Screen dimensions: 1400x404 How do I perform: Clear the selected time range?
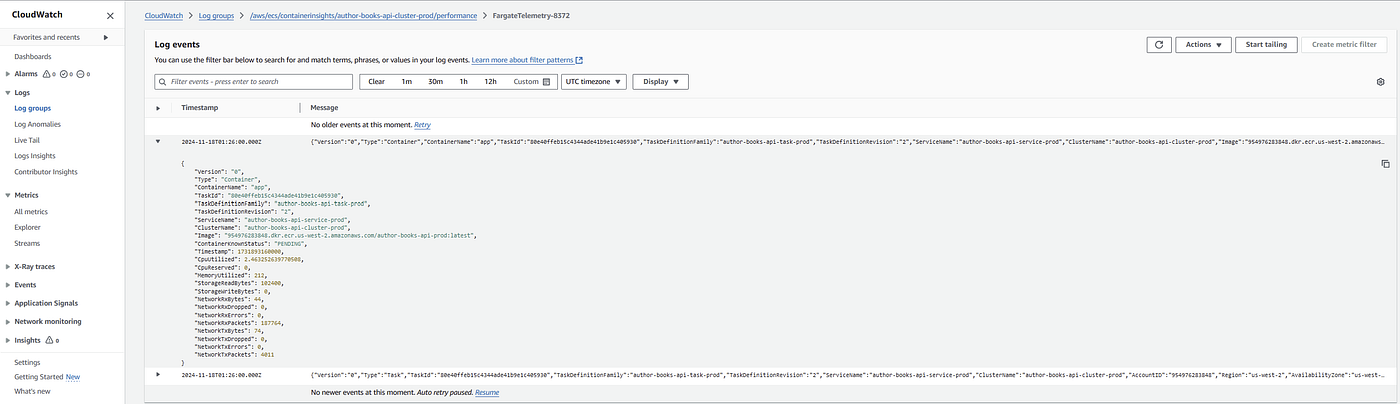point(376,82)
